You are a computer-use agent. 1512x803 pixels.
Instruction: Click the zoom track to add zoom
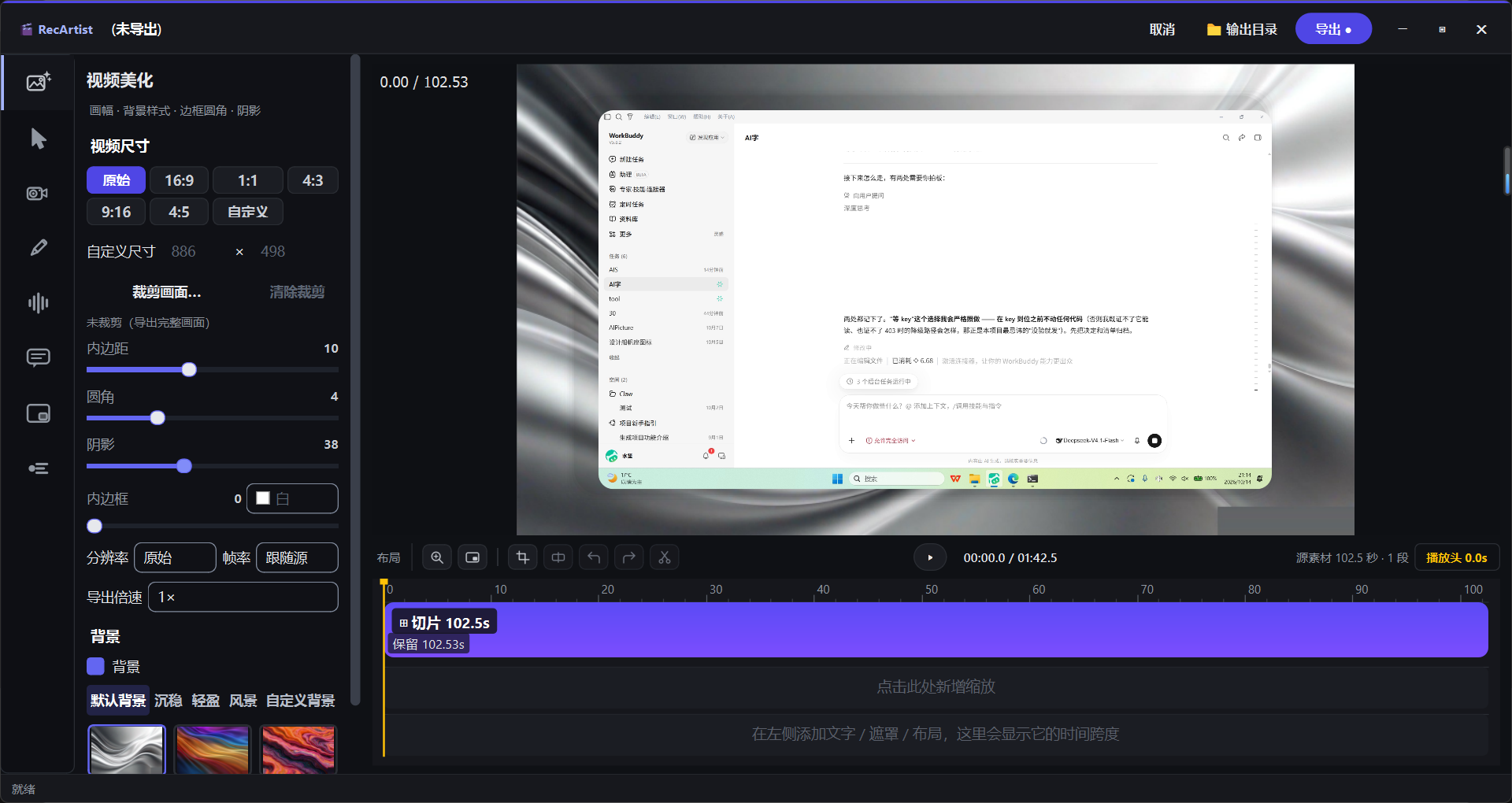pos(936,686)
